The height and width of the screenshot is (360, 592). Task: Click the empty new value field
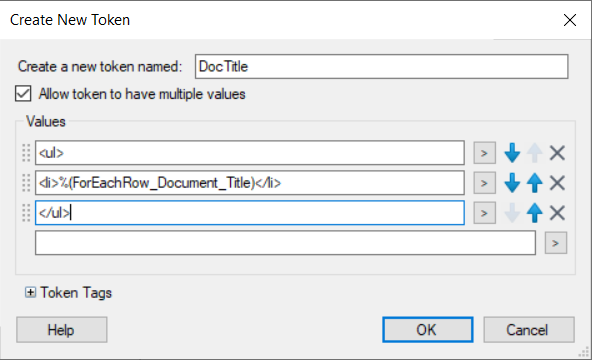285,243
